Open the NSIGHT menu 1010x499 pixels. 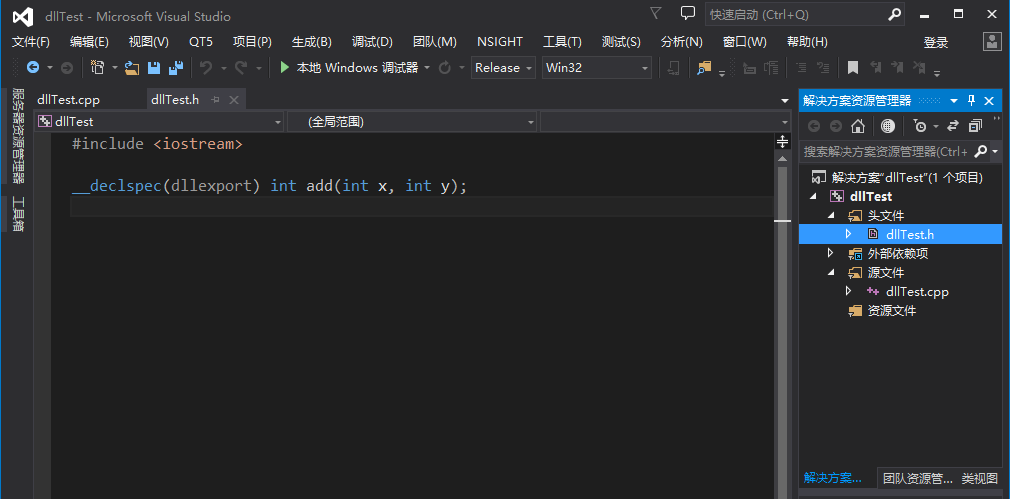click(500, 42)
